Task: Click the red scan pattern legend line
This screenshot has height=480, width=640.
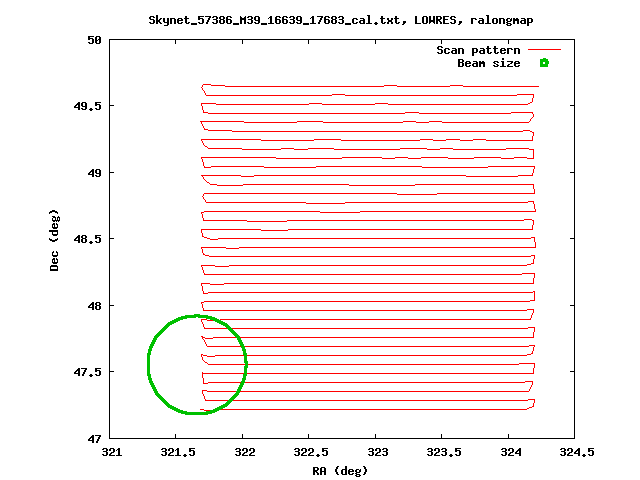Action: point(544,49)
